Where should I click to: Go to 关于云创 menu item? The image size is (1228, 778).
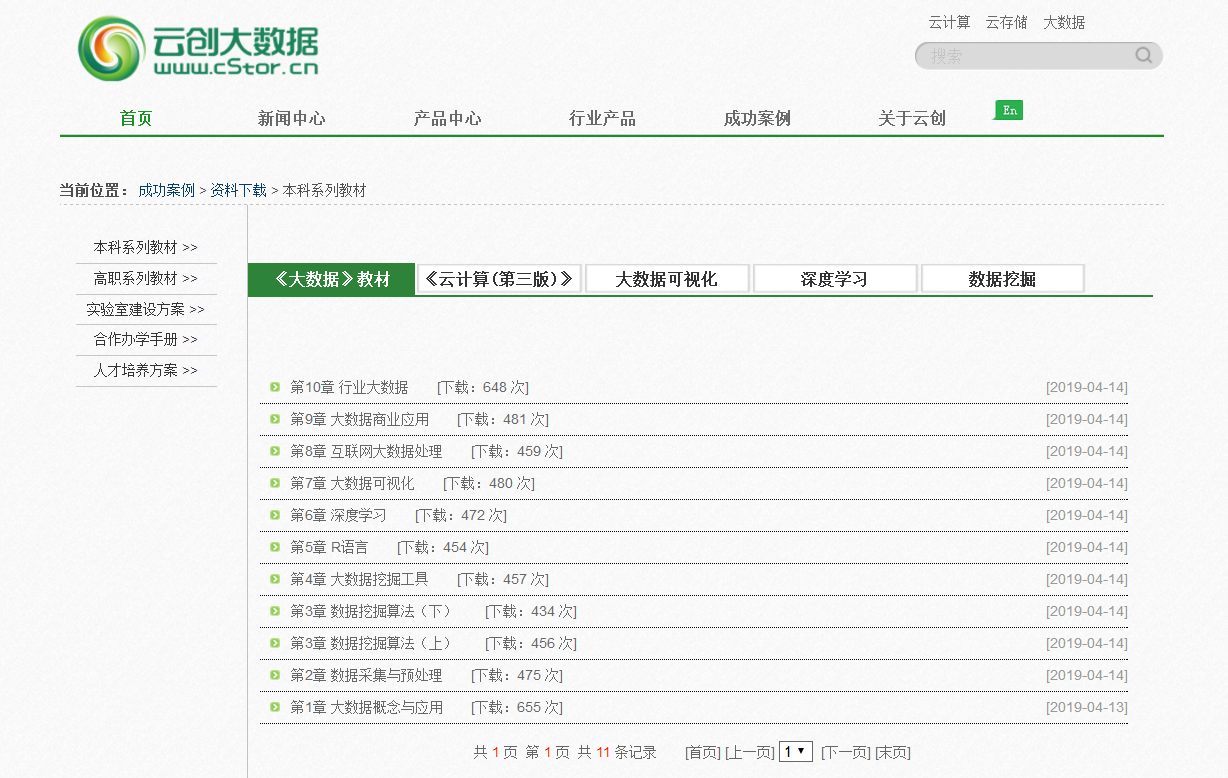coord(911,118)
